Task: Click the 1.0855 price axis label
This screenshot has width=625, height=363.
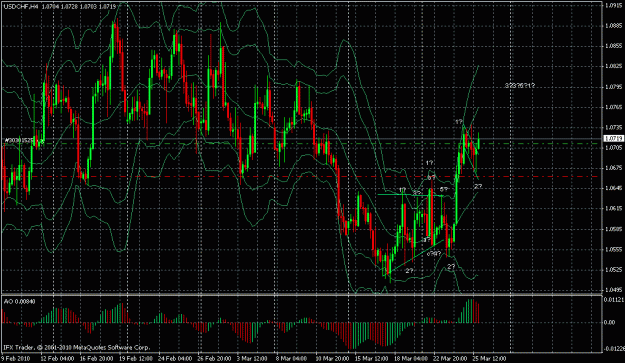Action: (x=613, y=46)
